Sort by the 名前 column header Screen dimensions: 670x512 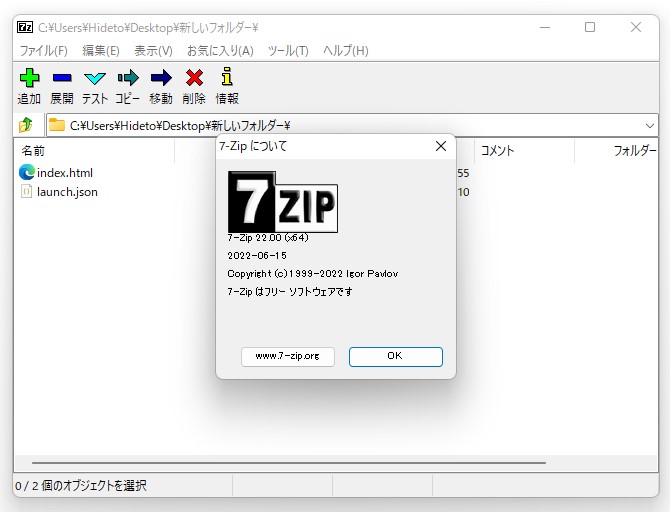coord(94,150)
